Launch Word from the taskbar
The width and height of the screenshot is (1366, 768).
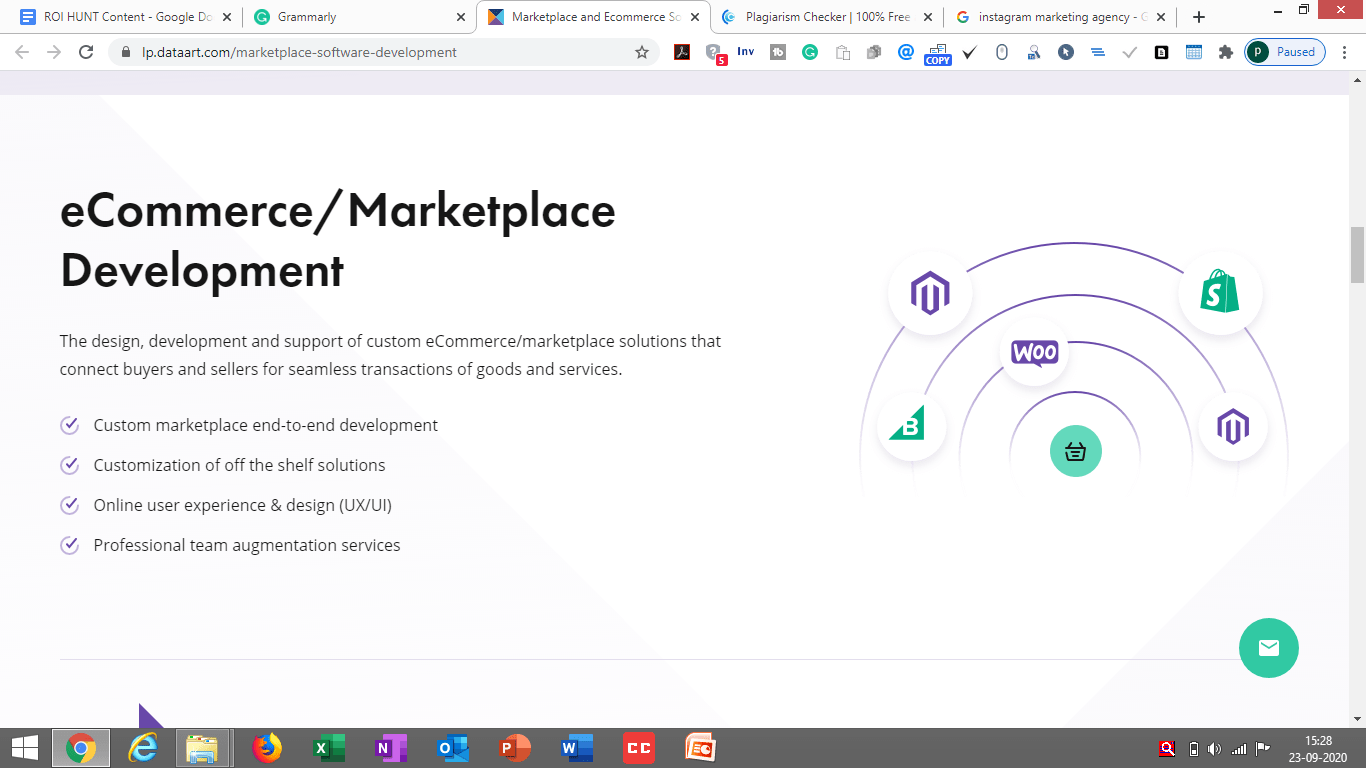click(x=577, y=747)
